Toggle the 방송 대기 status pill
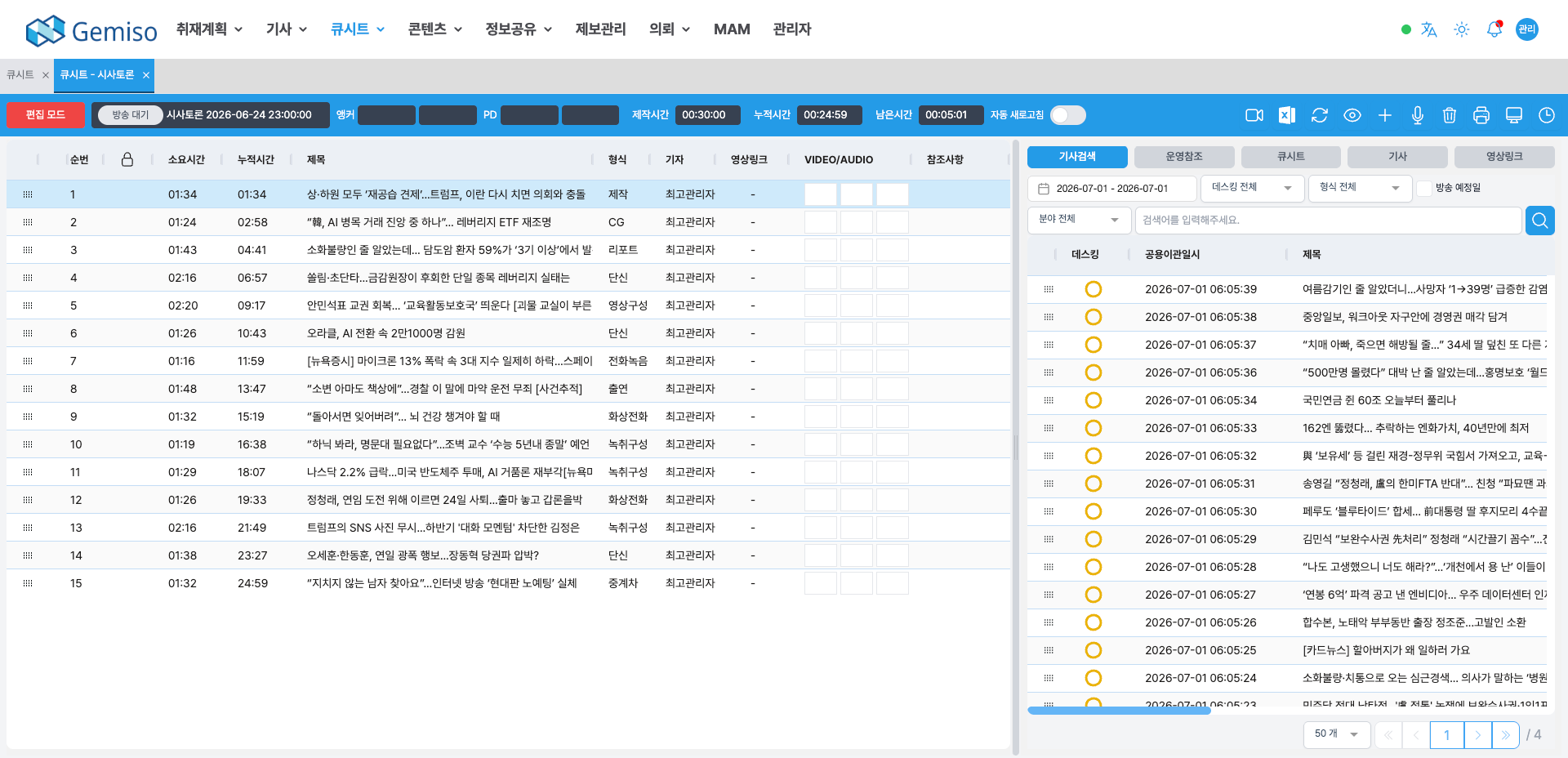This screenshot has height=758, width=1568. (x=131, y=115)
